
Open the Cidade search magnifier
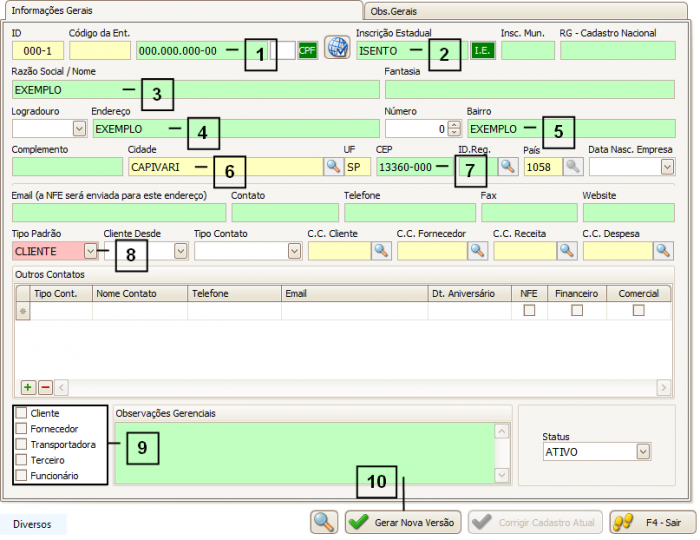(x=333, y=167)
